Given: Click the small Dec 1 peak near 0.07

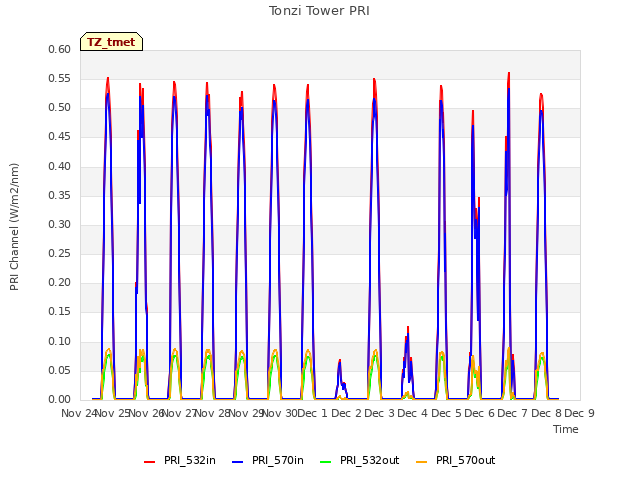Looking at the screenshot, I should (340, 362).
